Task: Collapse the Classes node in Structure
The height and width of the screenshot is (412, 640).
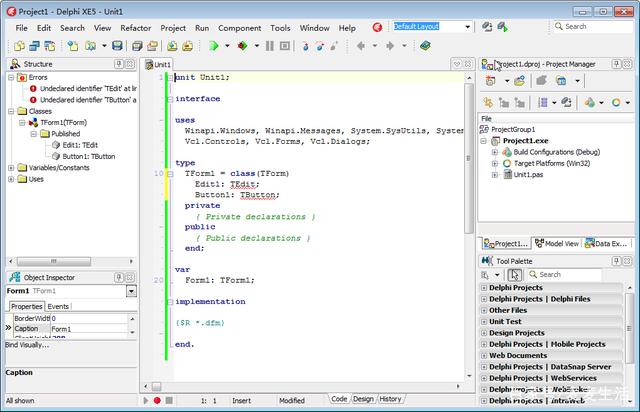Action: pos(11,111)
